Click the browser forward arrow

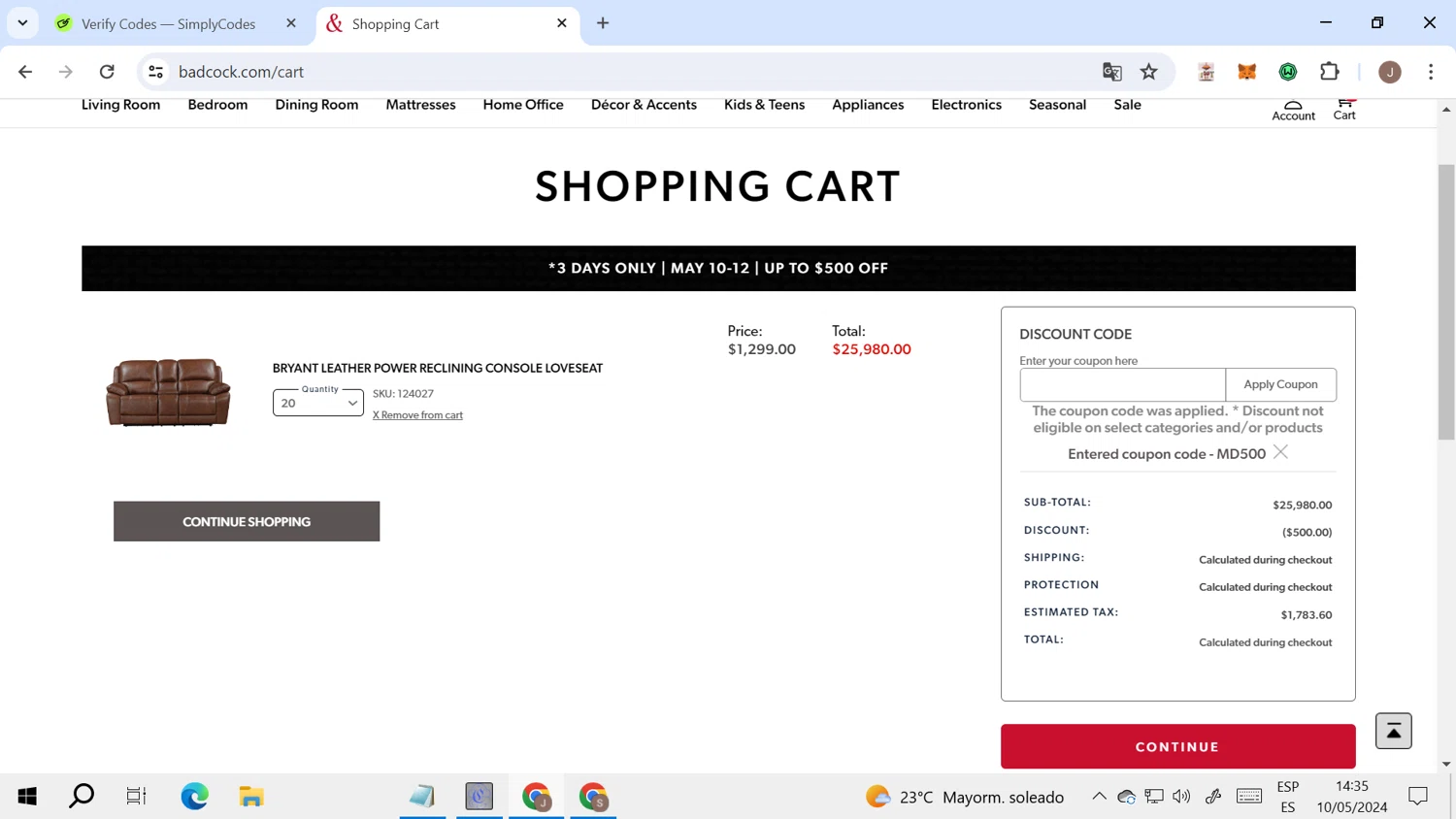[65, 72]
